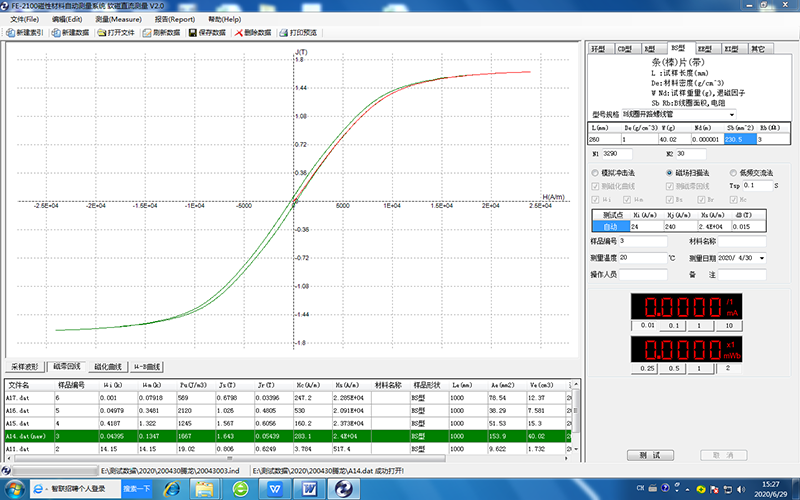Click the app icon in the status bar

6,470
